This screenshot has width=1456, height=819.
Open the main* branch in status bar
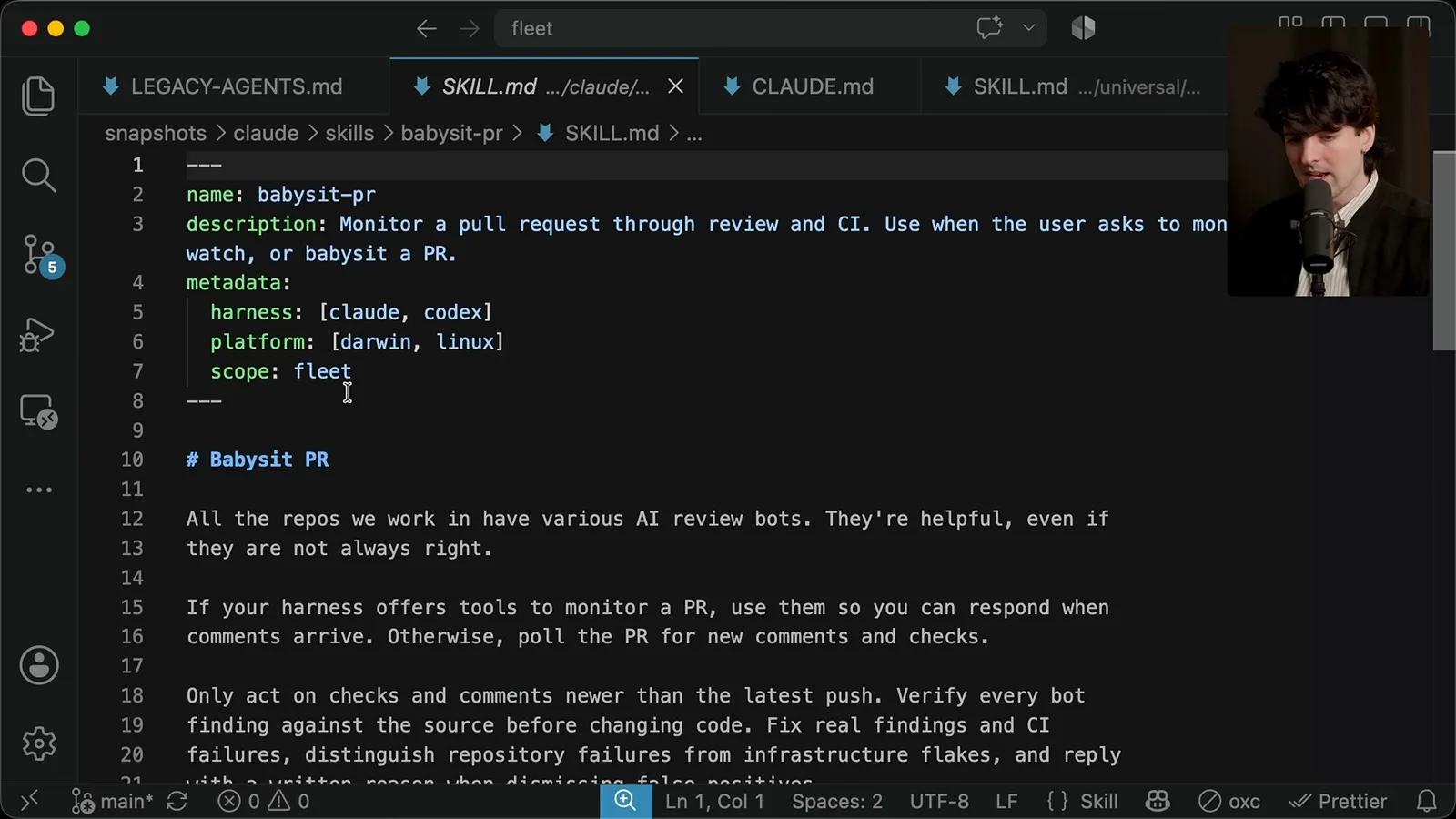click(113, 801)
